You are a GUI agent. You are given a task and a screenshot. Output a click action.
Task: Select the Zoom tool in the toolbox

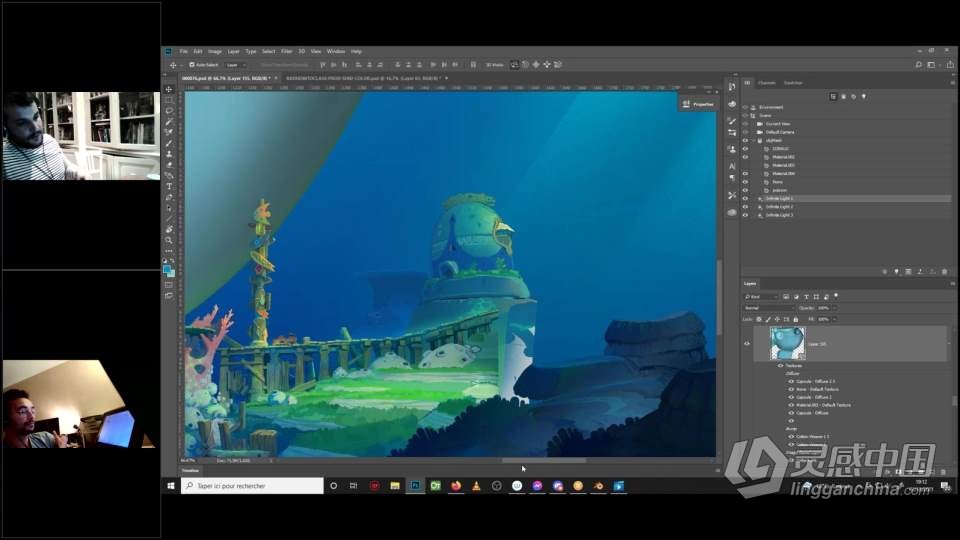(169, 240)
